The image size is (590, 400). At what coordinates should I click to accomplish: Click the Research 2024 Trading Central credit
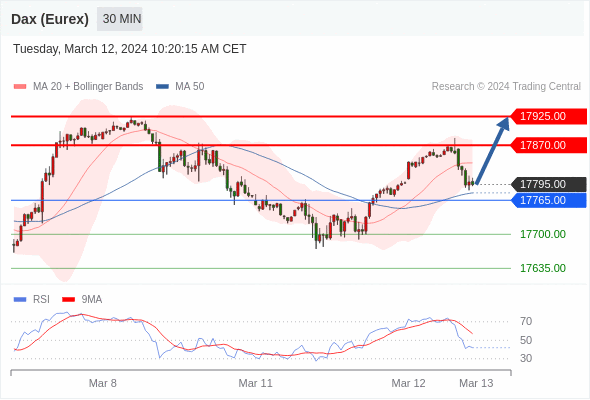click(506, 87)
